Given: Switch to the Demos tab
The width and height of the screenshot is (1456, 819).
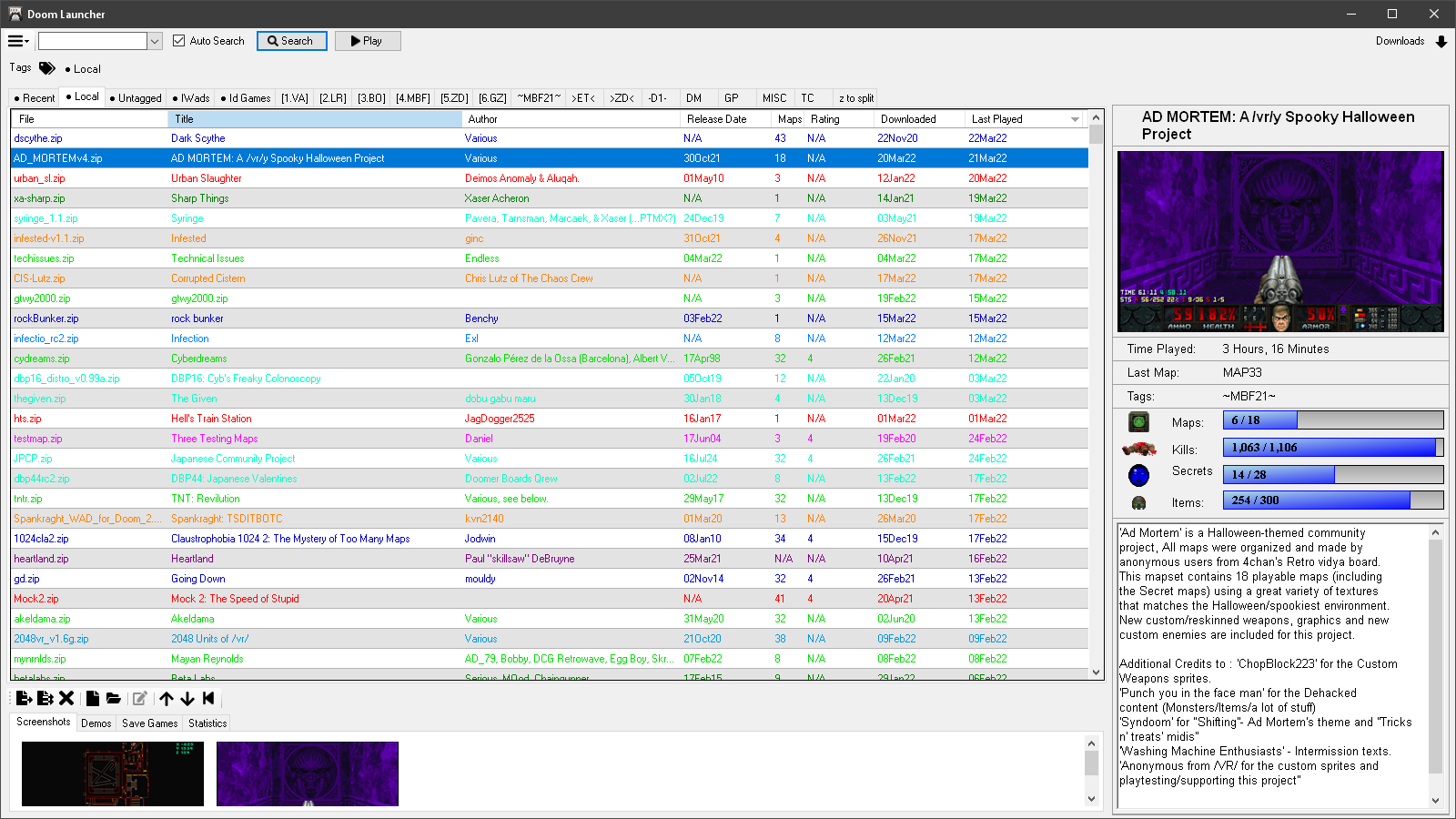Looking at the screenshot, I should tap(96, 723).
